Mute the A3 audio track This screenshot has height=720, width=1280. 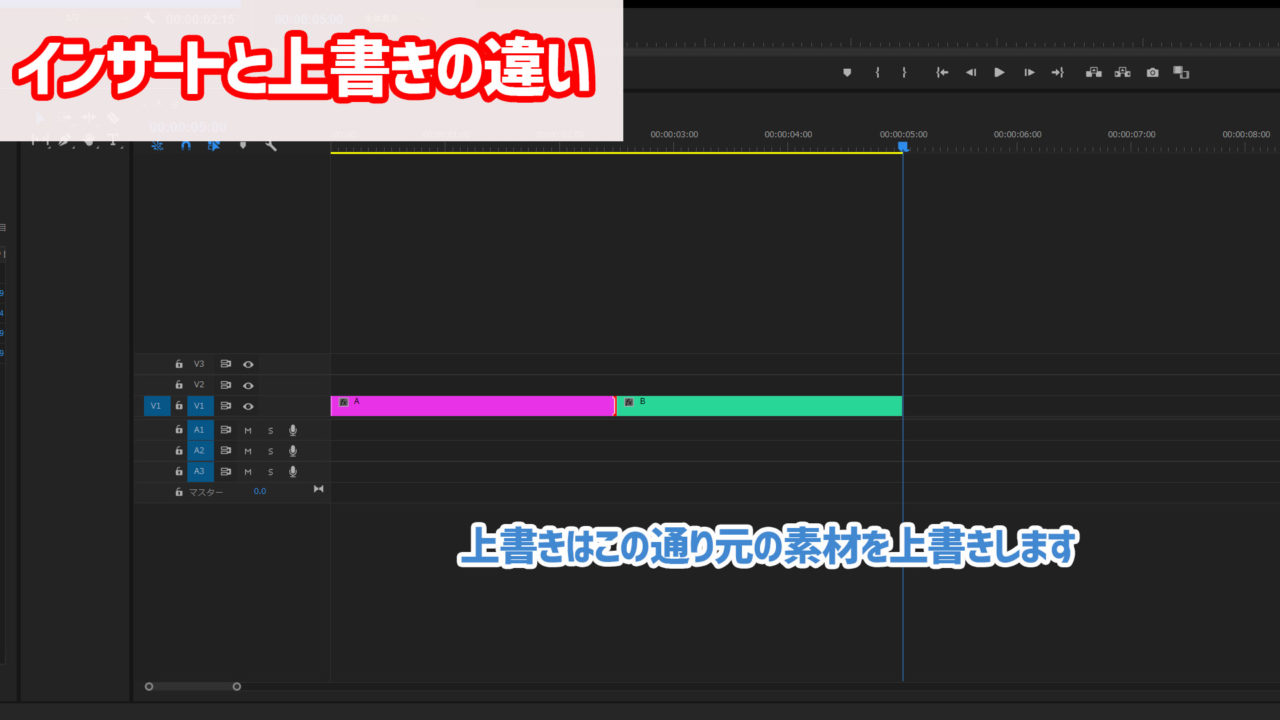pos(248,472)
